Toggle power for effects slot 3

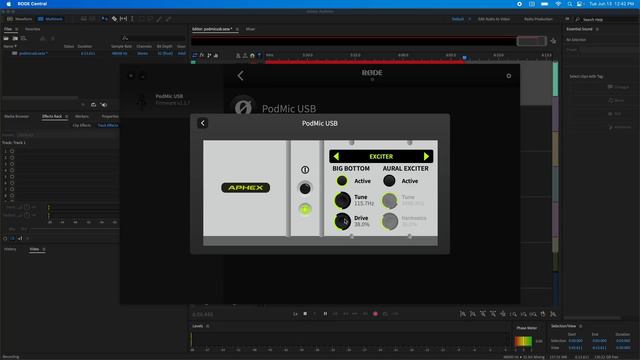click(x=12, y=164)
